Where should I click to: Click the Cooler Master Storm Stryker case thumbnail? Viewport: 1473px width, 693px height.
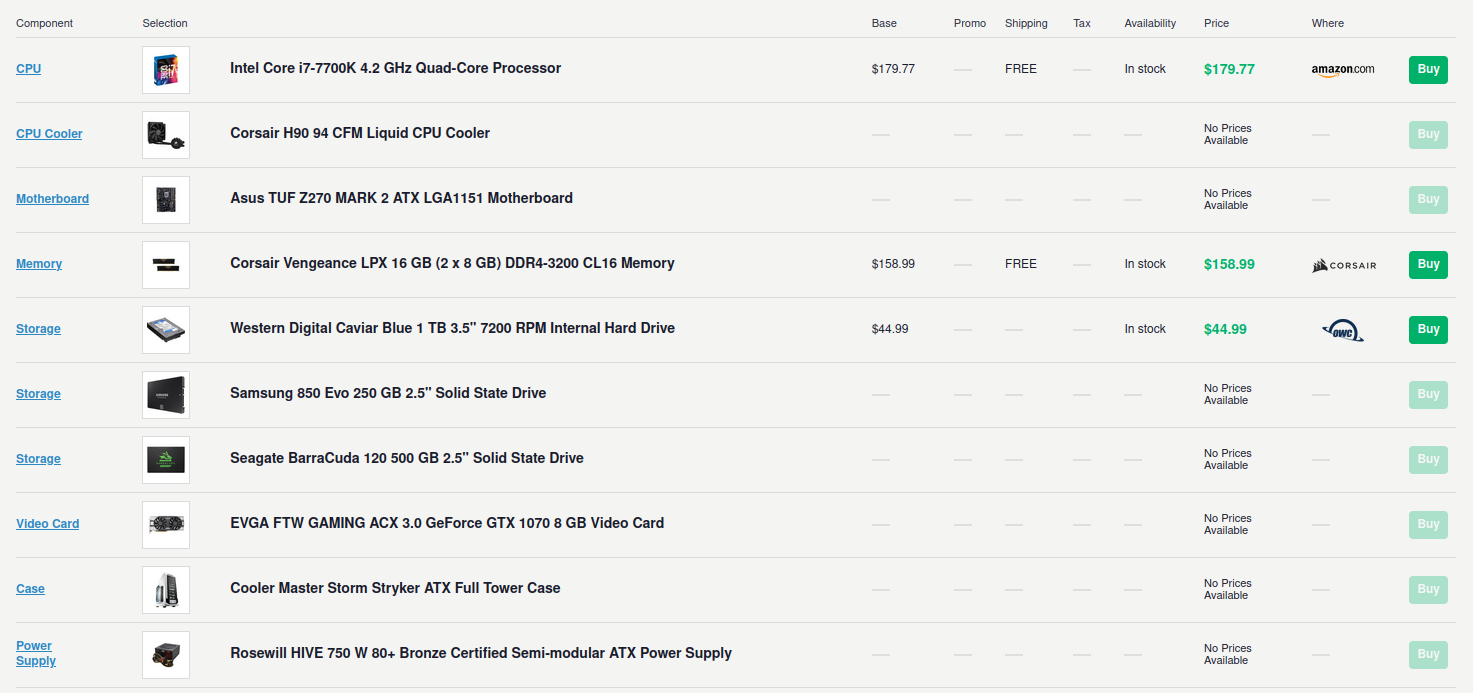[166, 590]
